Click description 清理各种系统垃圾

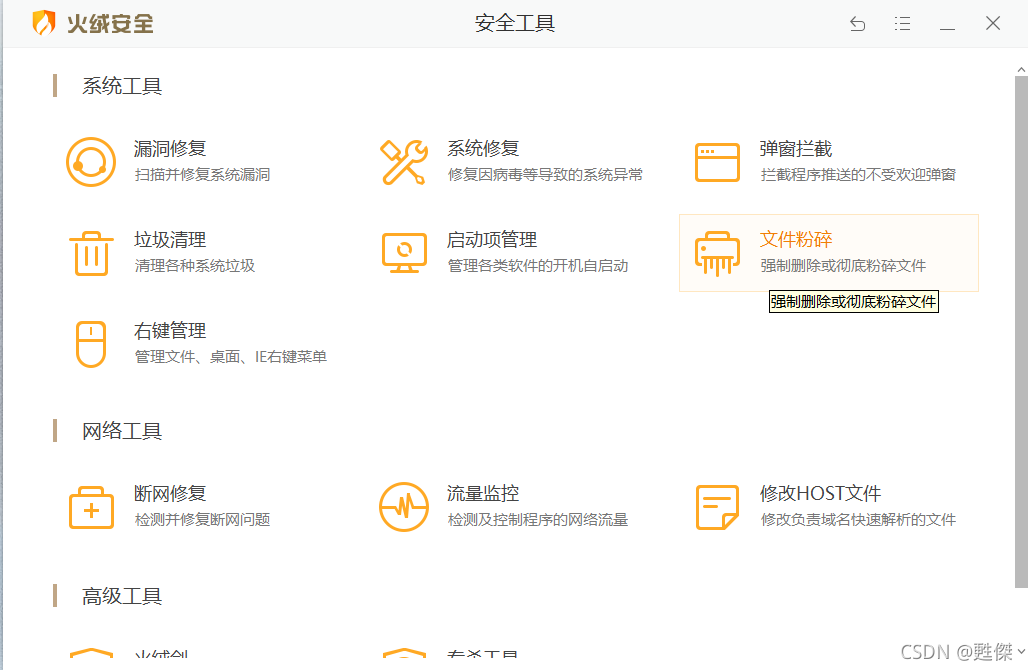(195, 266)
